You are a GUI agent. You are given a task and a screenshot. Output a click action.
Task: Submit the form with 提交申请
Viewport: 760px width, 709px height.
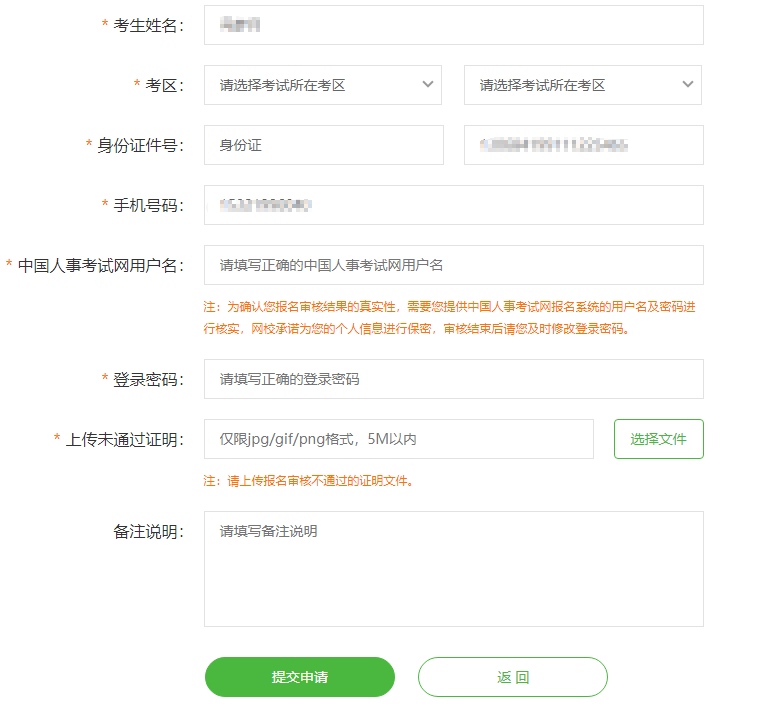(300, 677)
